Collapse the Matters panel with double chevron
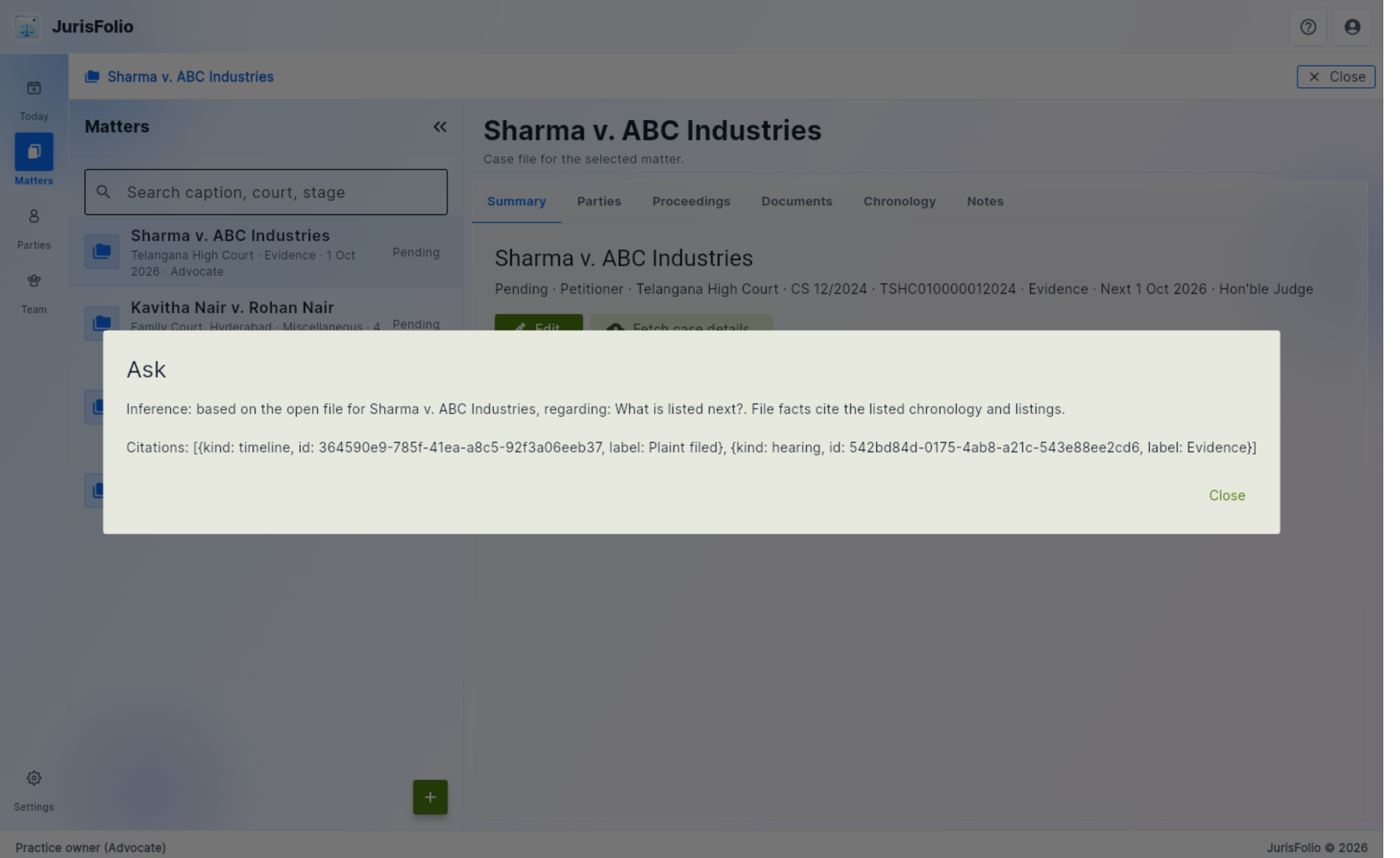The image size is (1400, 858). [439, 127]
